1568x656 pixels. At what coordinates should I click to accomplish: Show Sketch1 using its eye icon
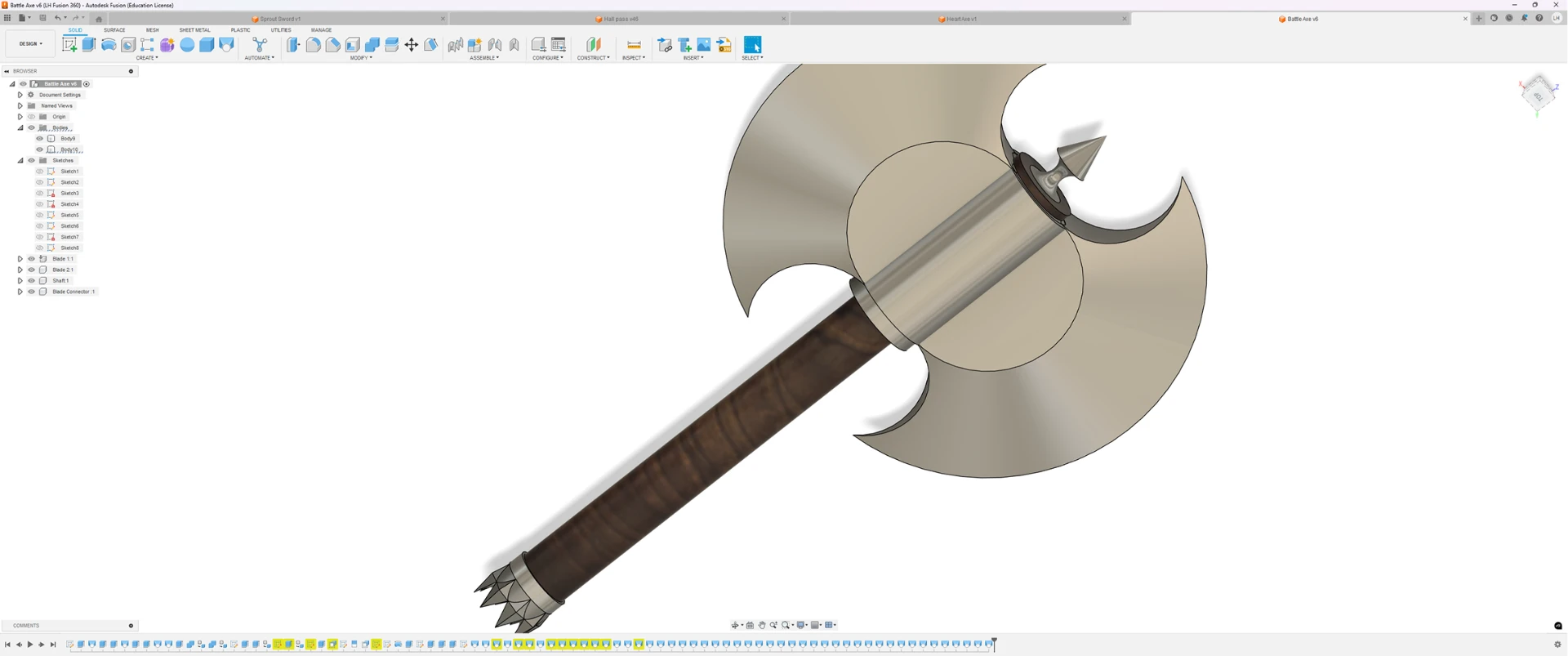[x=39, y=172]
